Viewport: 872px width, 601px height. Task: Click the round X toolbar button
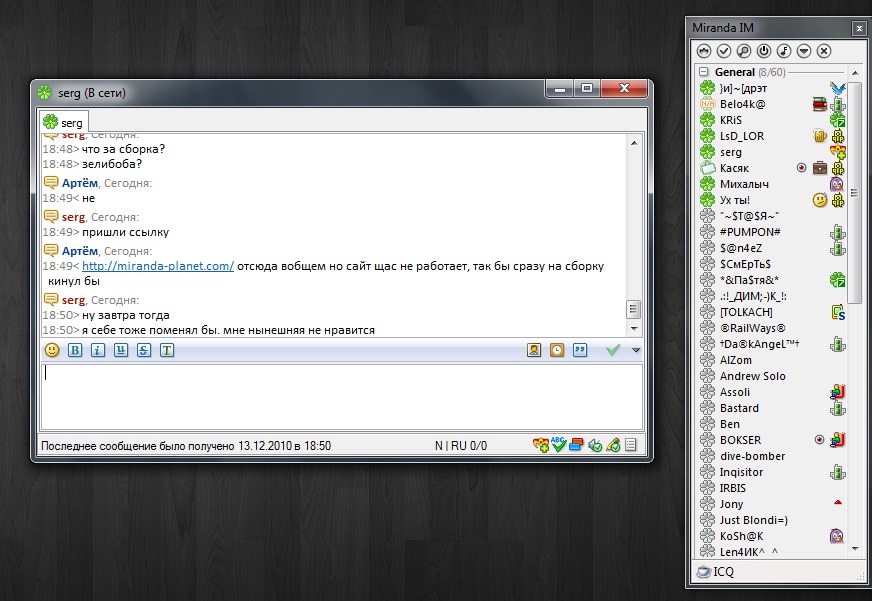click(x=824, y=51)
